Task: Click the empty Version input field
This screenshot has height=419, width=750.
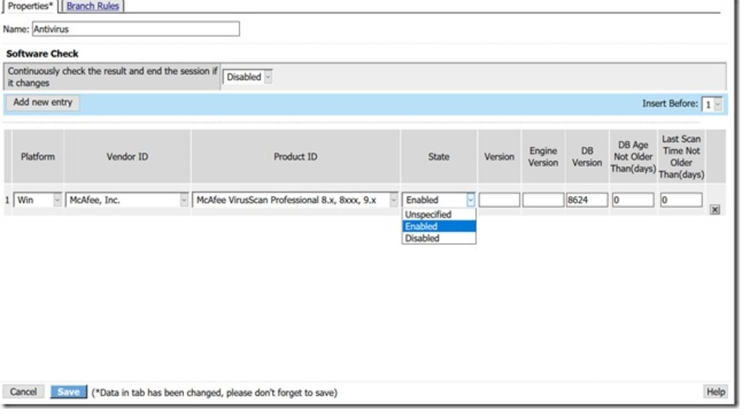Action: pyautogui.click(x=499, y=200)
